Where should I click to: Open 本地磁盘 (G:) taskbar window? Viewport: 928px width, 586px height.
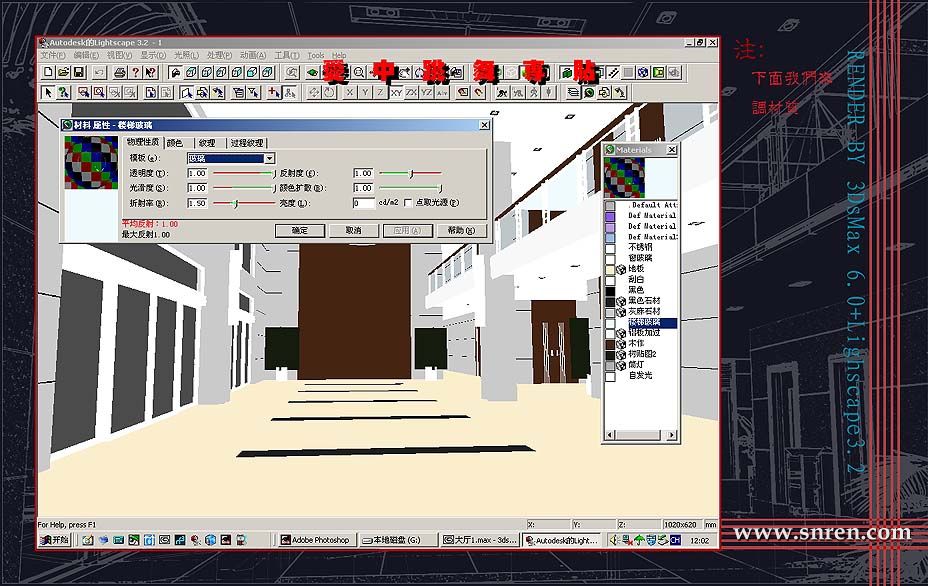pos(398,540)
